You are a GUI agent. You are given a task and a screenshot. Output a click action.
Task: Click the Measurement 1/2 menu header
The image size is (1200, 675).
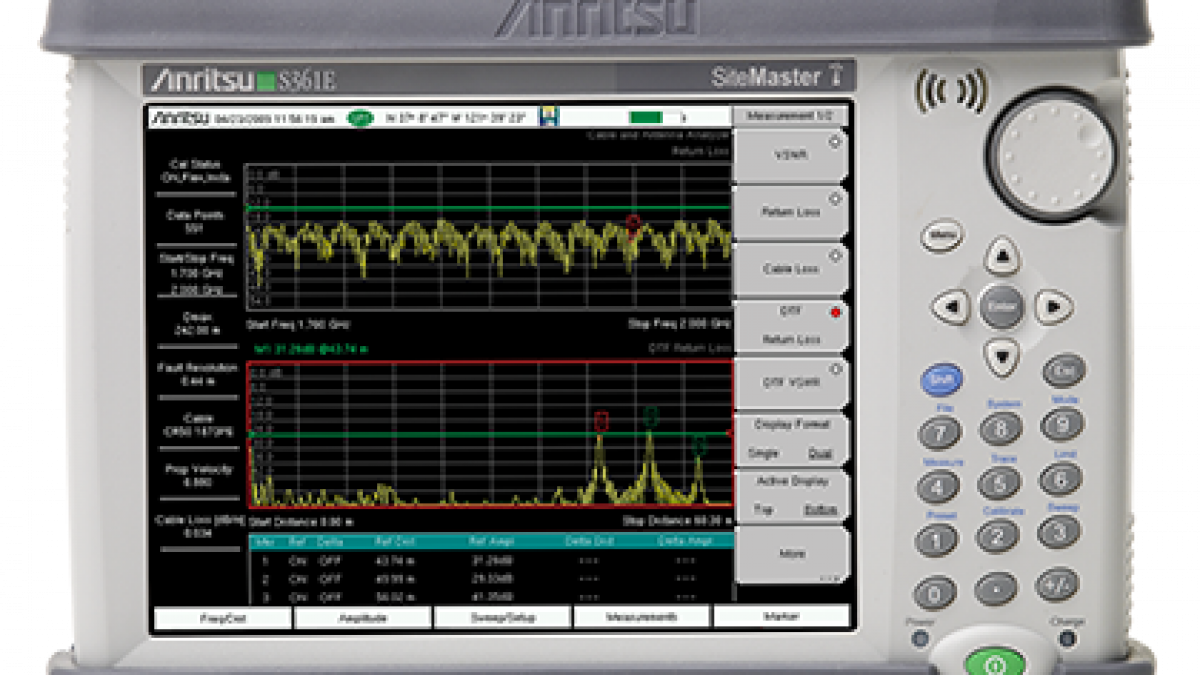(x=790, y=116)
